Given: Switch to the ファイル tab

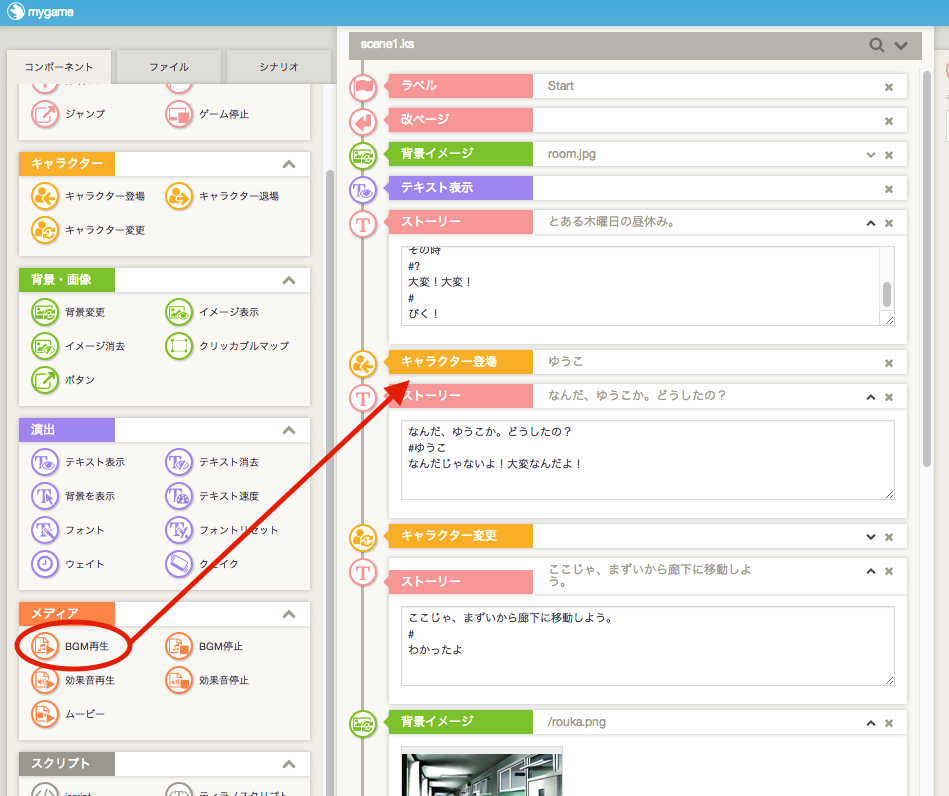Looking at the screenshot, I should tap(169, 67).
